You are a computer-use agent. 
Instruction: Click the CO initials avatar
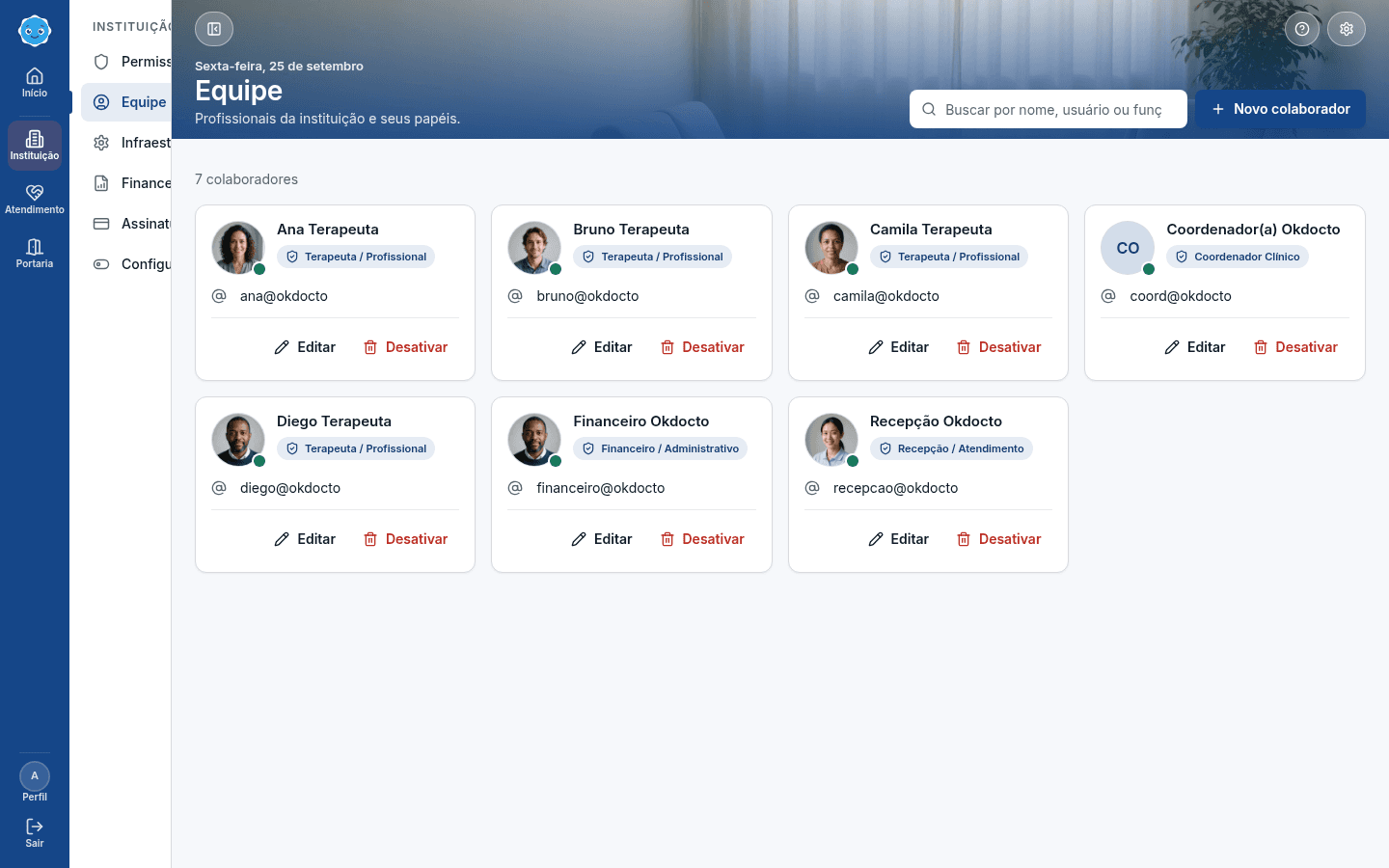(x=1128, y=248)
